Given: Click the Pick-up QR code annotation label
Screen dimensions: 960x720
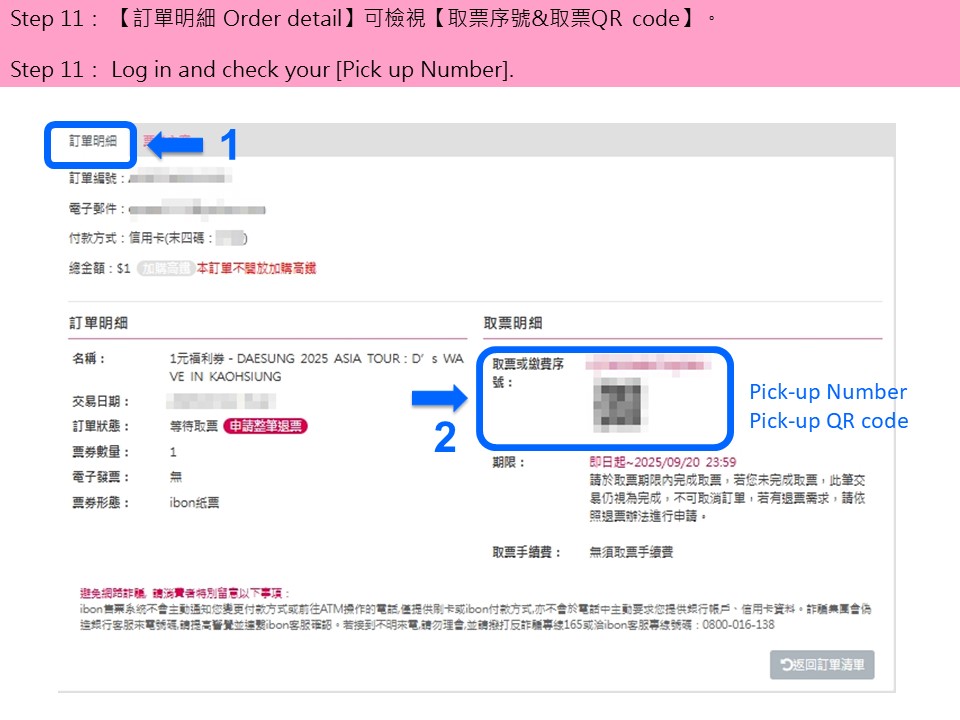Looking at the screenshot, I should click(x=829, y=421).
